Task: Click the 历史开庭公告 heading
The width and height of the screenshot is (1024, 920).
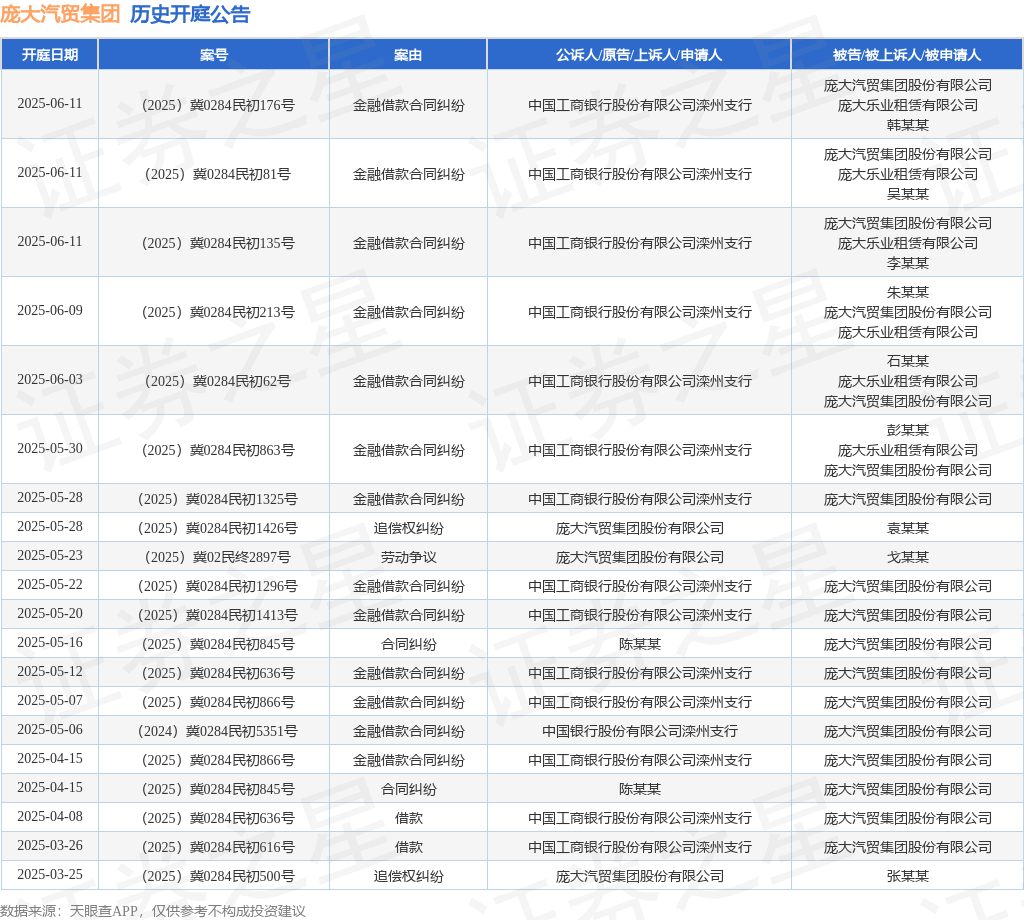Action: point(190,14)
